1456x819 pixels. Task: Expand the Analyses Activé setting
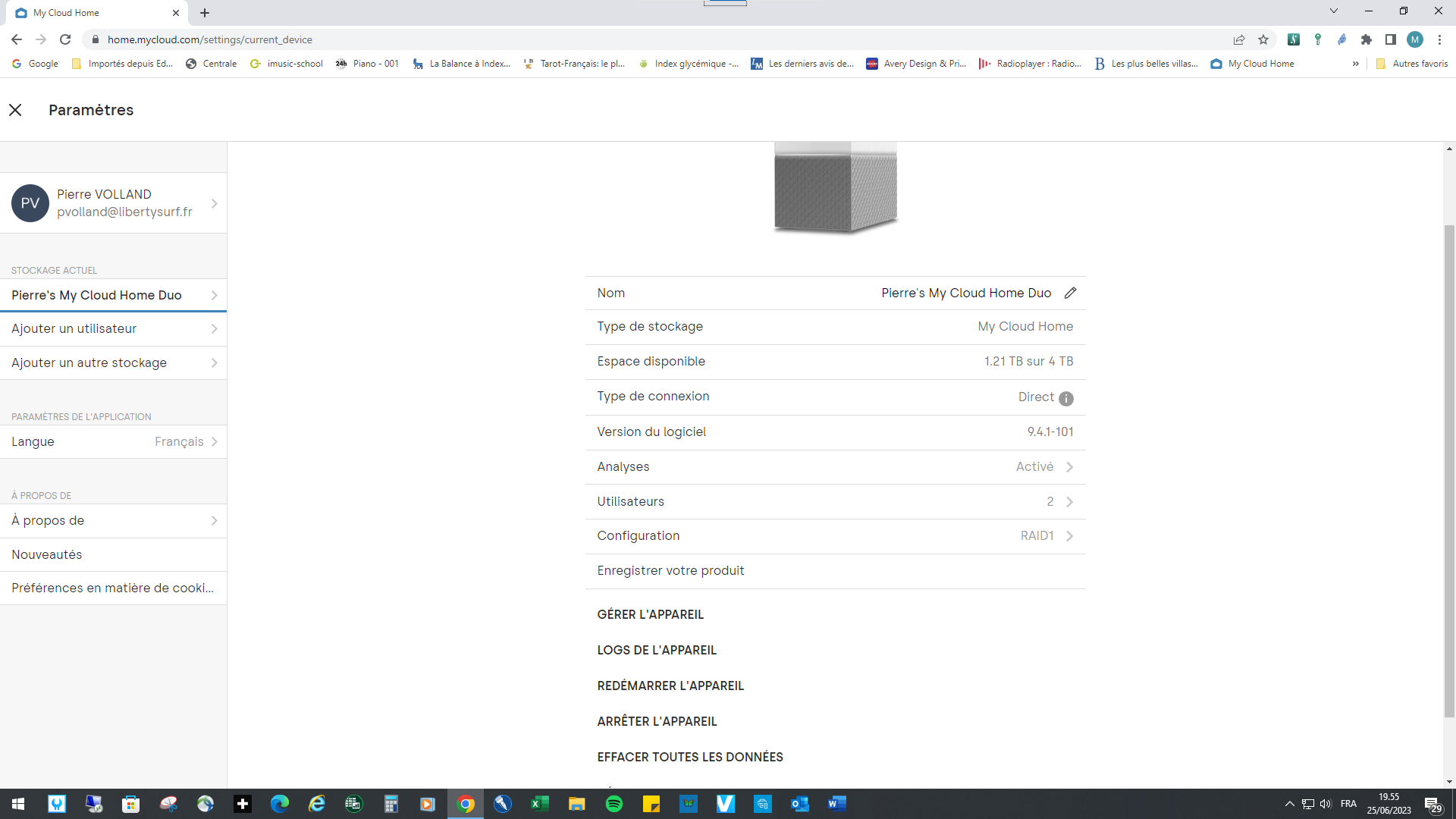pos(1069,467)
